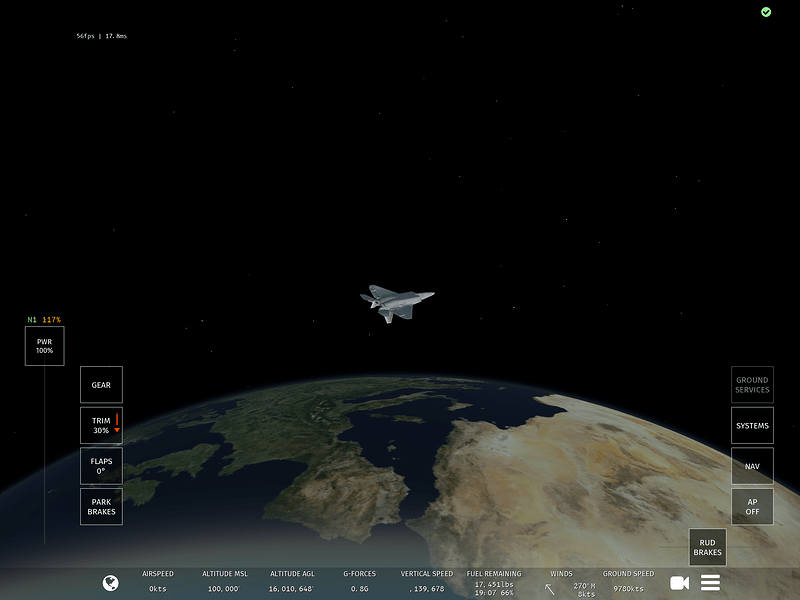Toggle the landing GEAR button
The image size is (800, 600).
[101, 385]
